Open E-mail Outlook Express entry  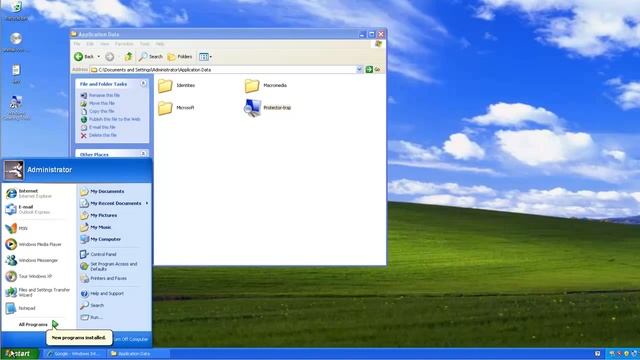(27, 209)
